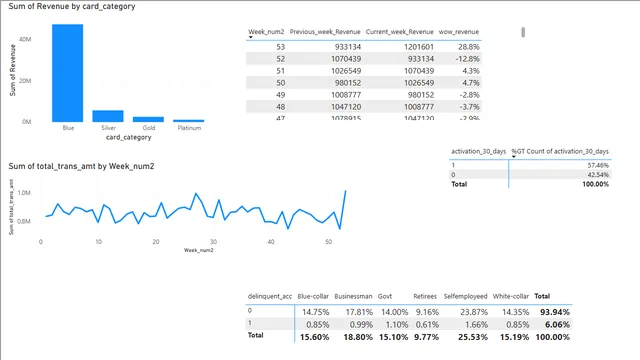The width and height of the screenshot is (640, 360).
Task: Select Previous_week_Revenue value 1026549
Action: click(346, 71)
